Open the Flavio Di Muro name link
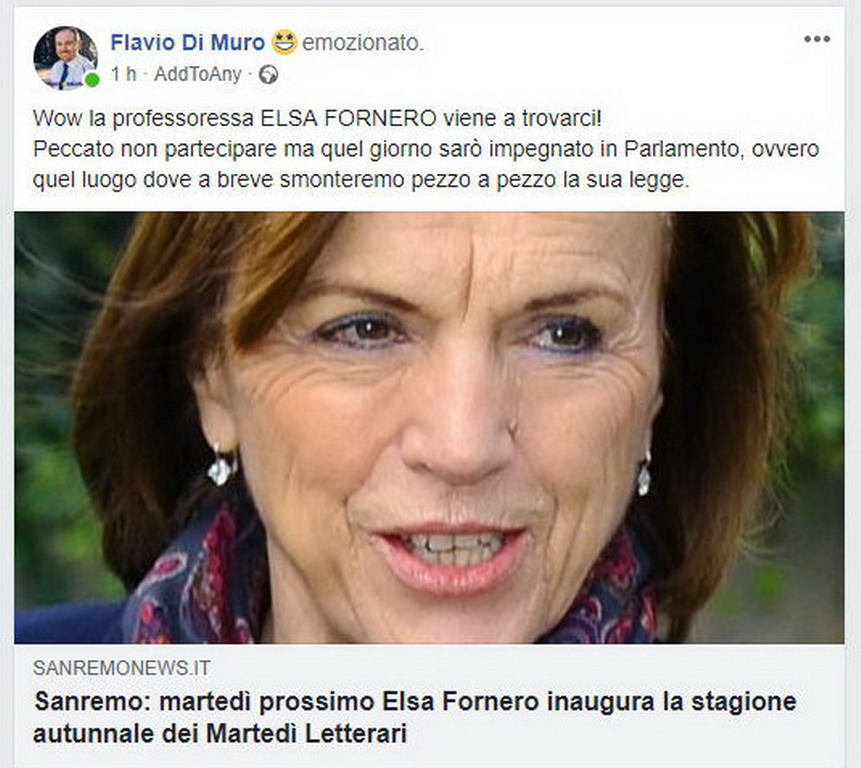Viewport: 861px width, 768px height. coord(188,42)
